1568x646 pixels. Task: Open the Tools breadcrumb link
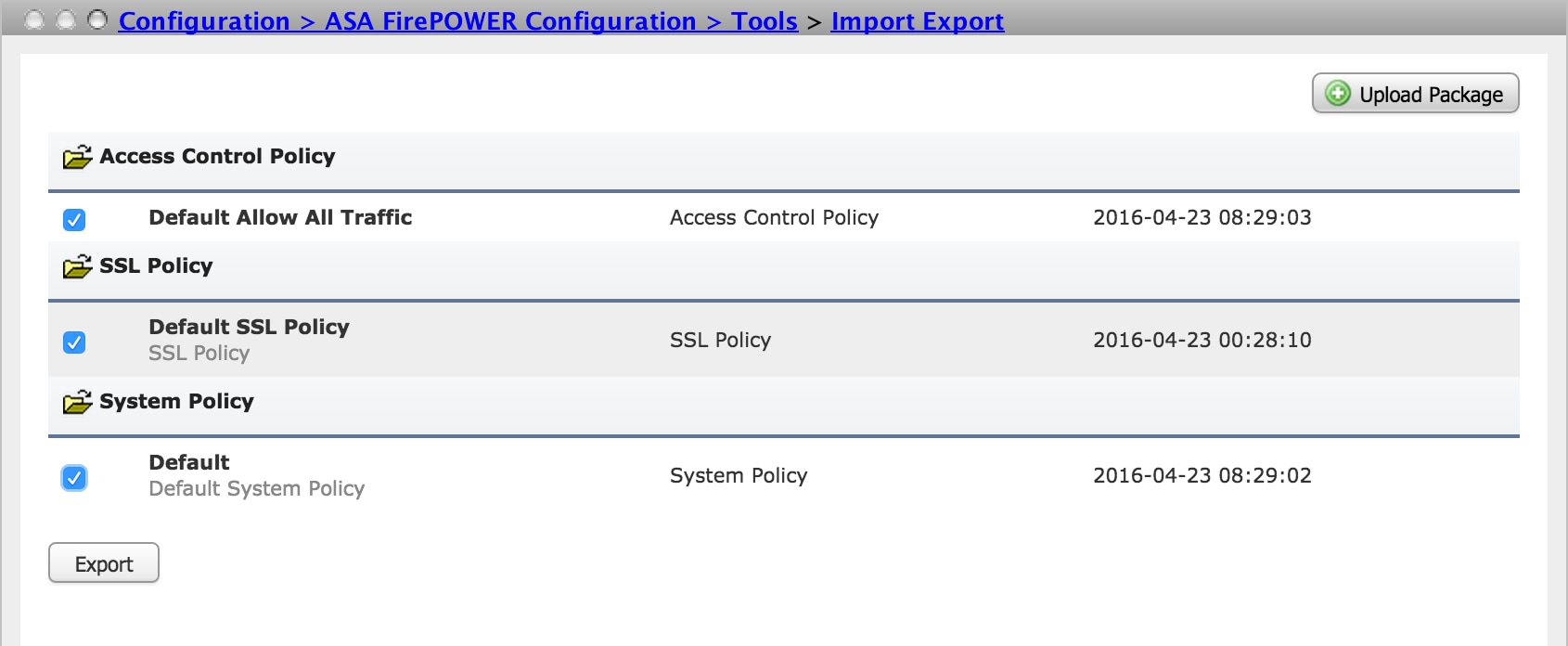[x=765, y=20]
